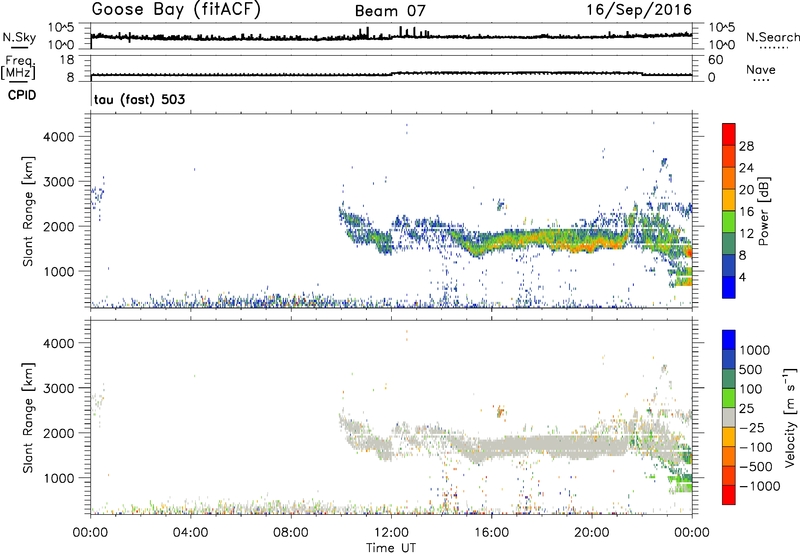This screenshot has height=554, width=800.
Task: Click the '500' label on Velocity colorbar
Action: pyautogui.click(x=750, y=370)
